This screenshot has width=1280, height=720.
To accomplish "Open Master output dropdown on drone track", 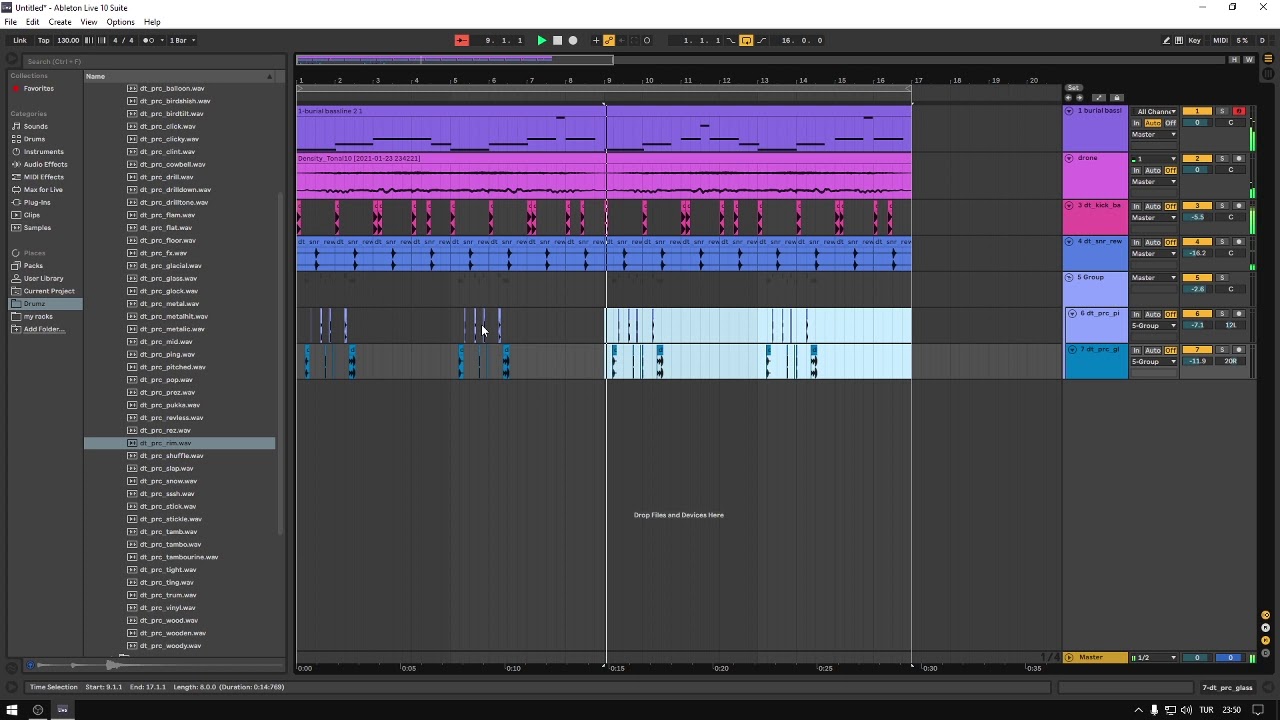I will click(1154, 182).
